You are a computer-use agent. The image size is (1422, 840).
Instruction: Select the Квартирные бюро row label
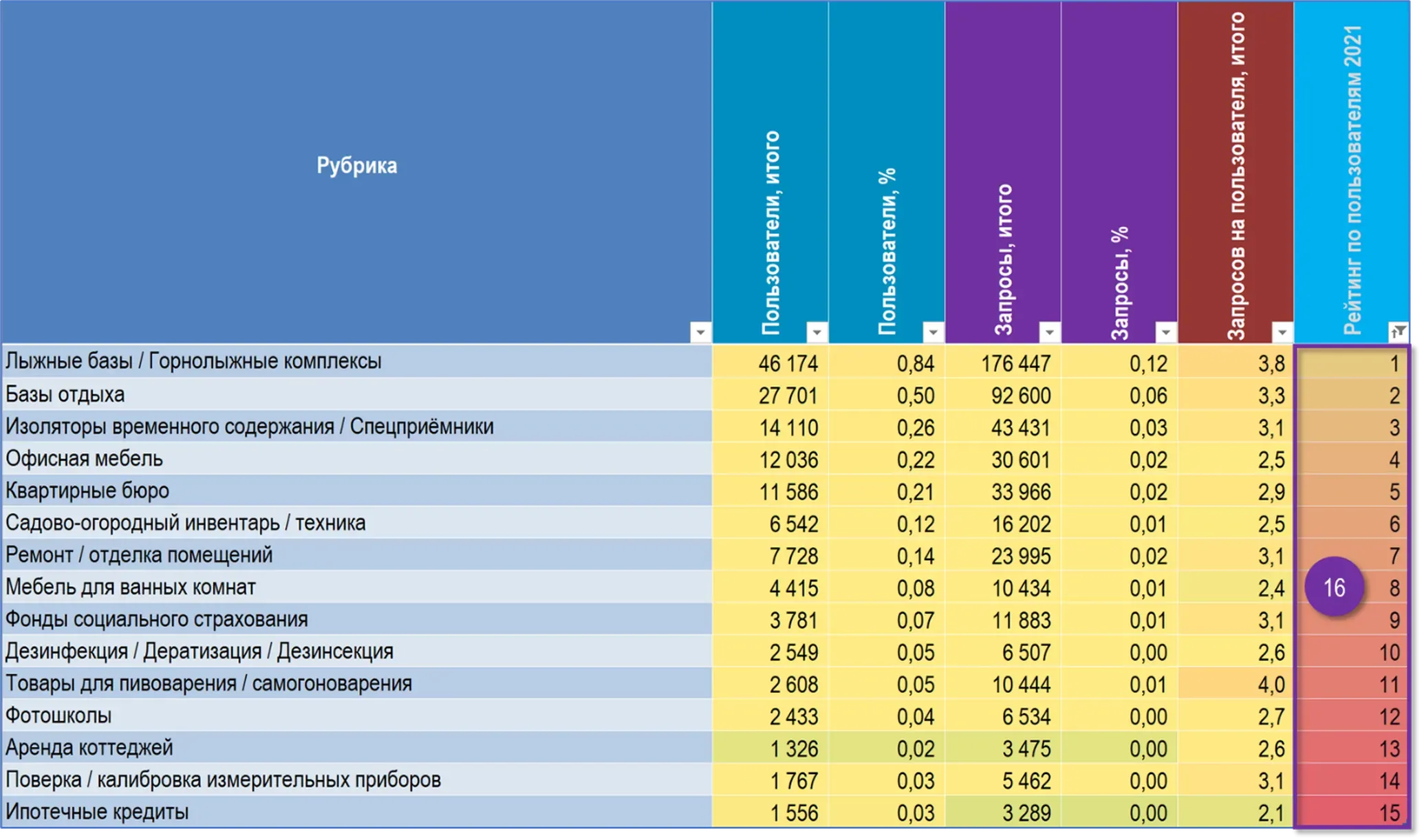356,491
